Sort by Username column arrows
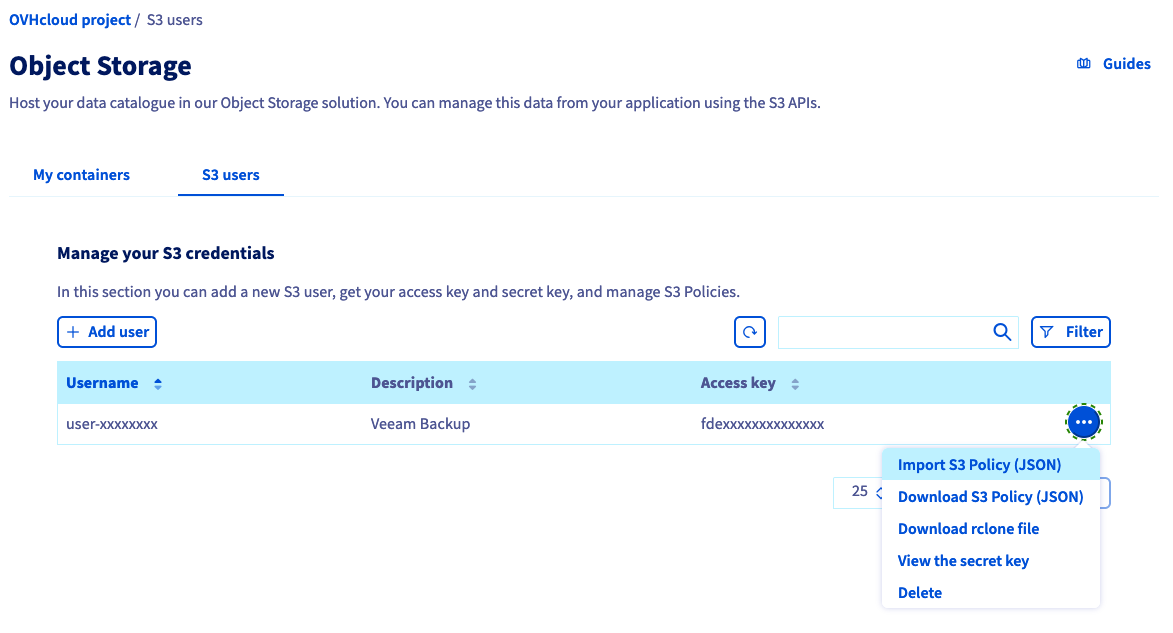Screen dimensions: 1173x633 coord(158,384)
